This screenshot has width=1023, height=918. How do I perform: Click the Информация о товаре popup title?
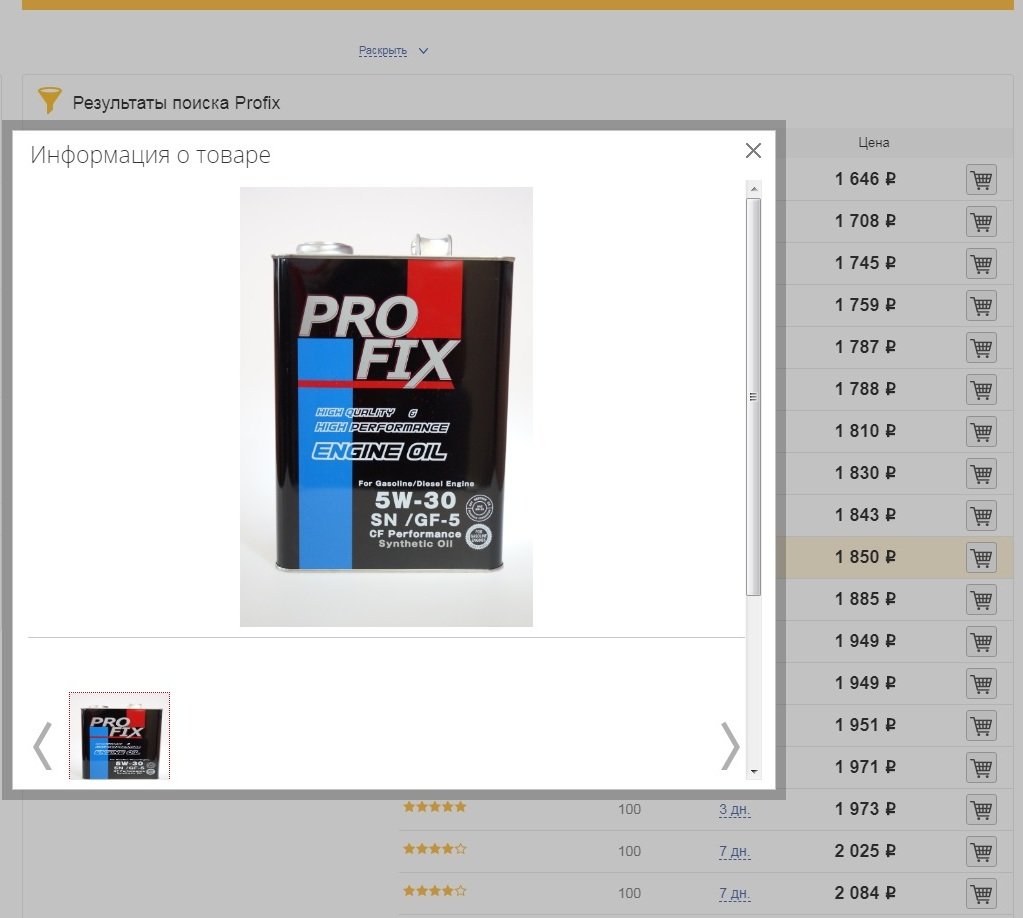coord(151,155)
